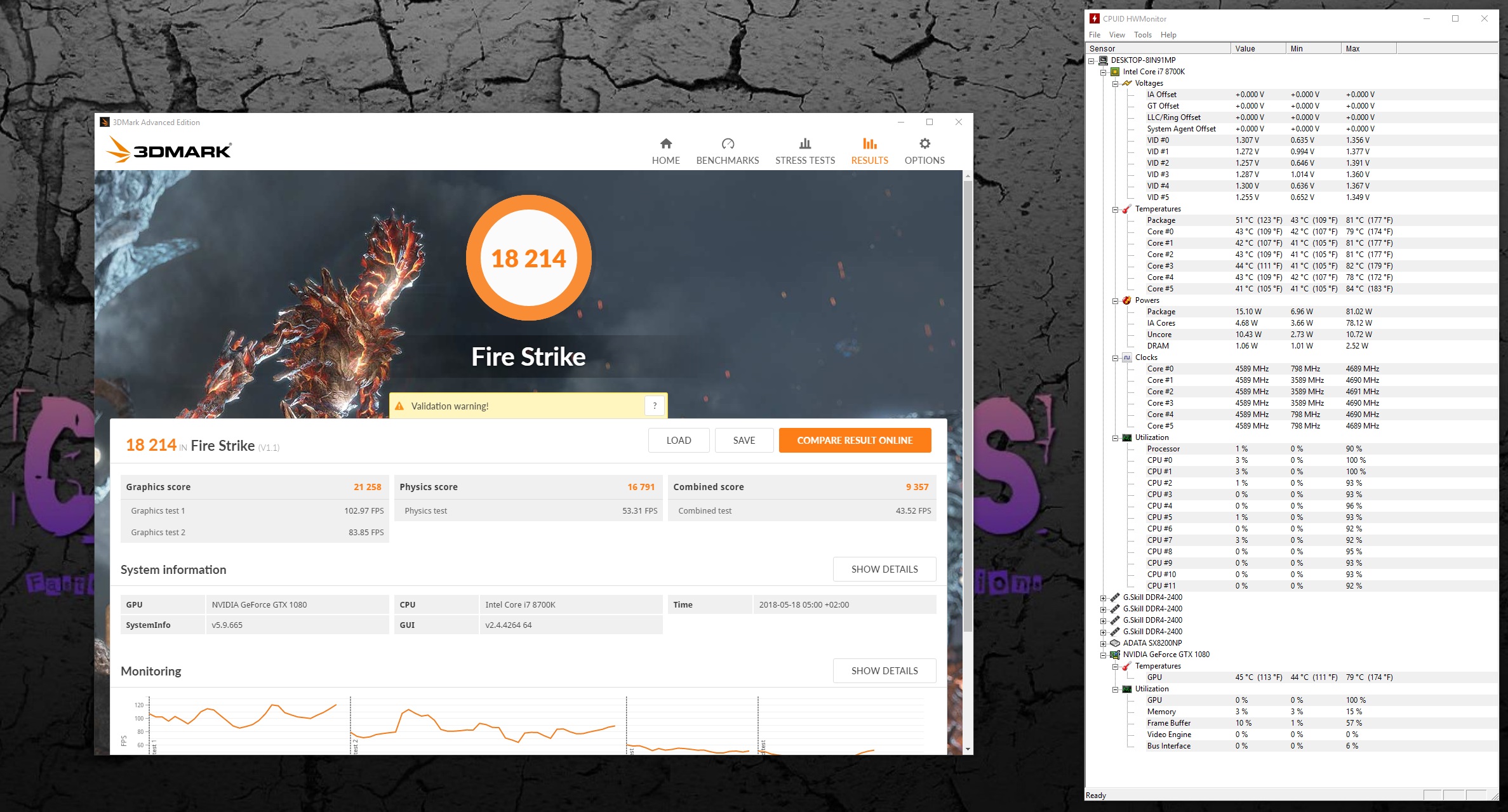Click the question mark help button beside Validation warning

pyautogui.click(x=655, y=405)
